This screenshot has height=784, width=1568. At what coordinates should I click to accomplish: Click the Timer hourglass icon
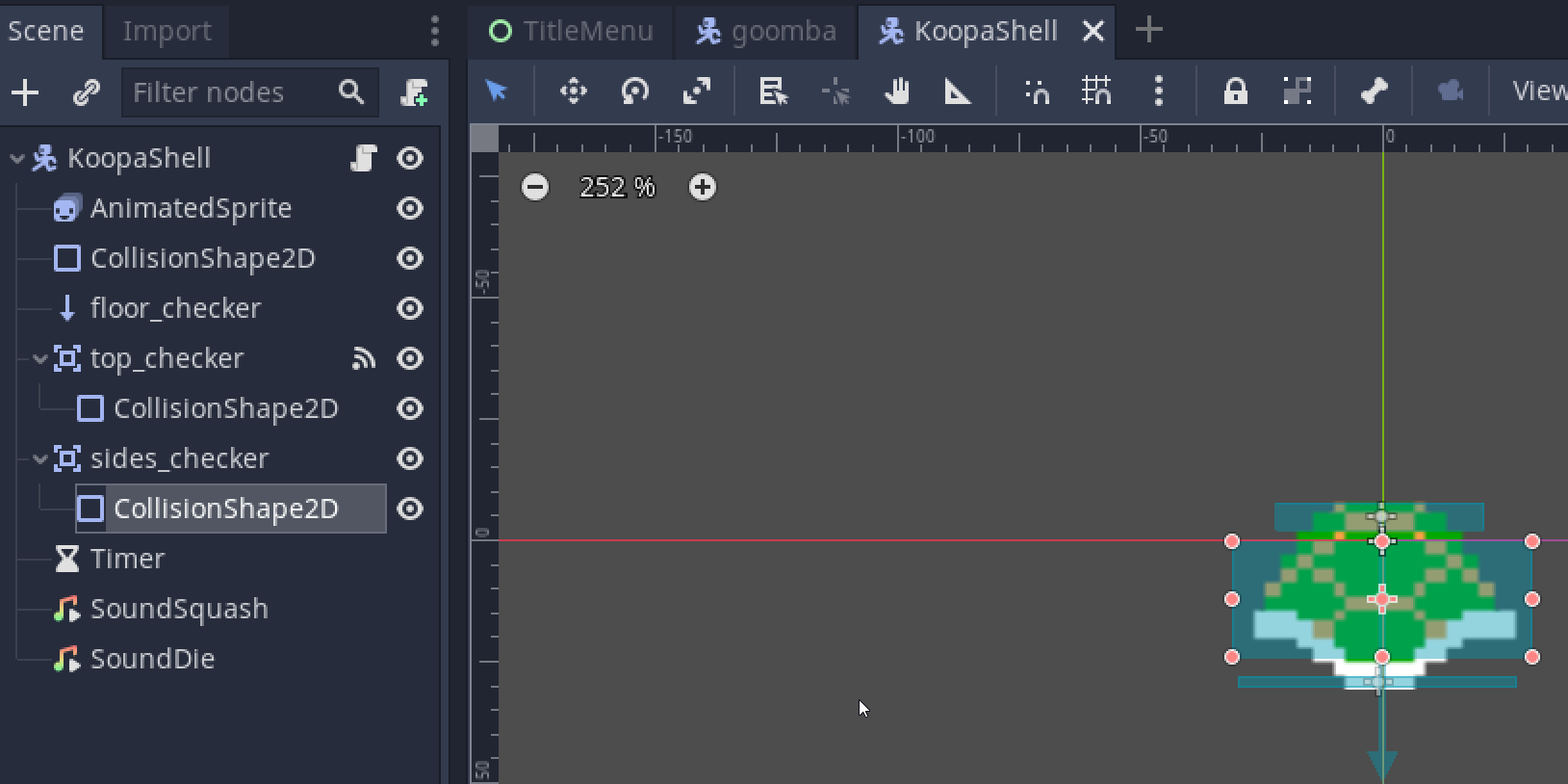point(66,559)
